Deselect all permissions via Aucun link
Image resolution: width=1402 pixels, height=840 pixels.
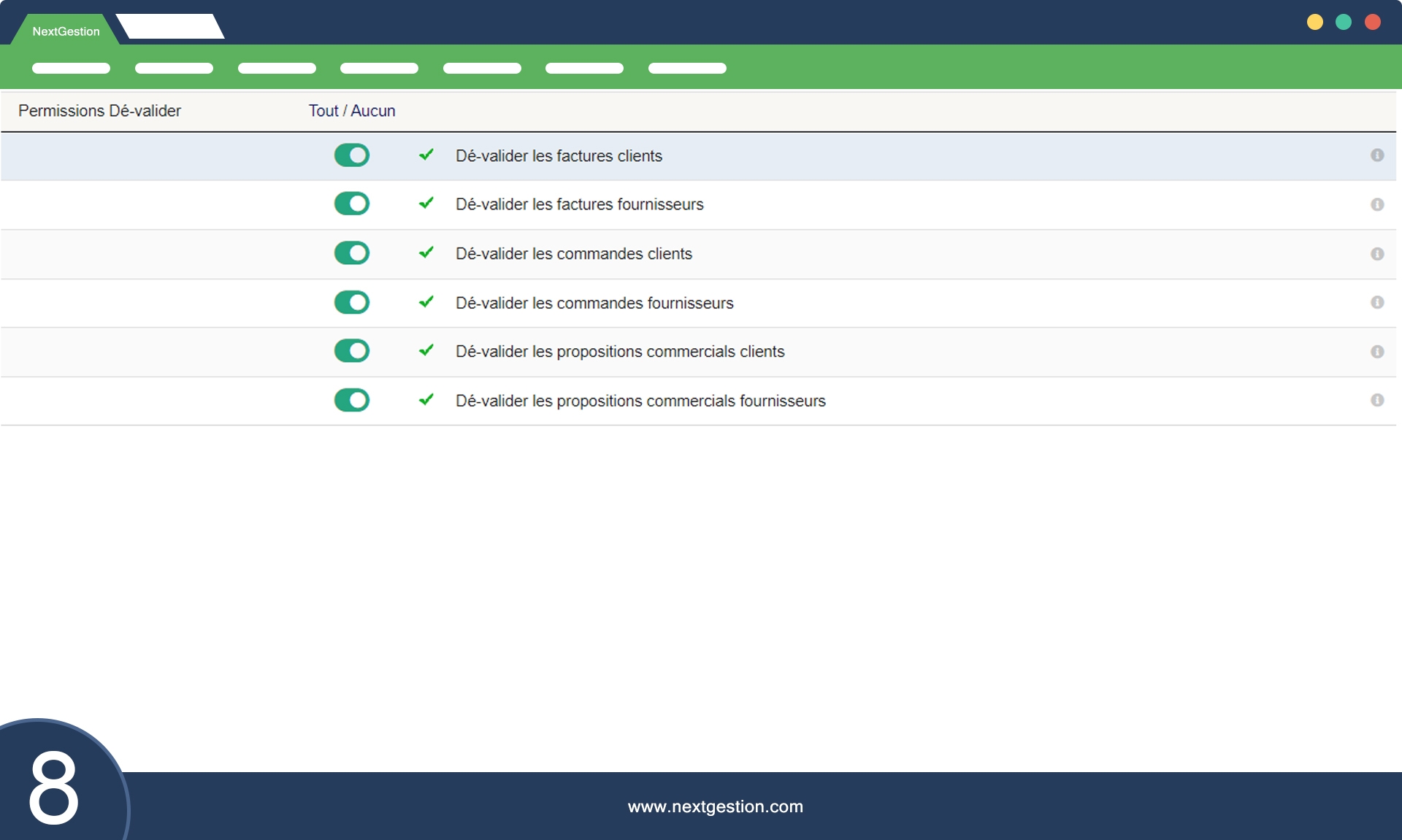(x=373, y=111)
